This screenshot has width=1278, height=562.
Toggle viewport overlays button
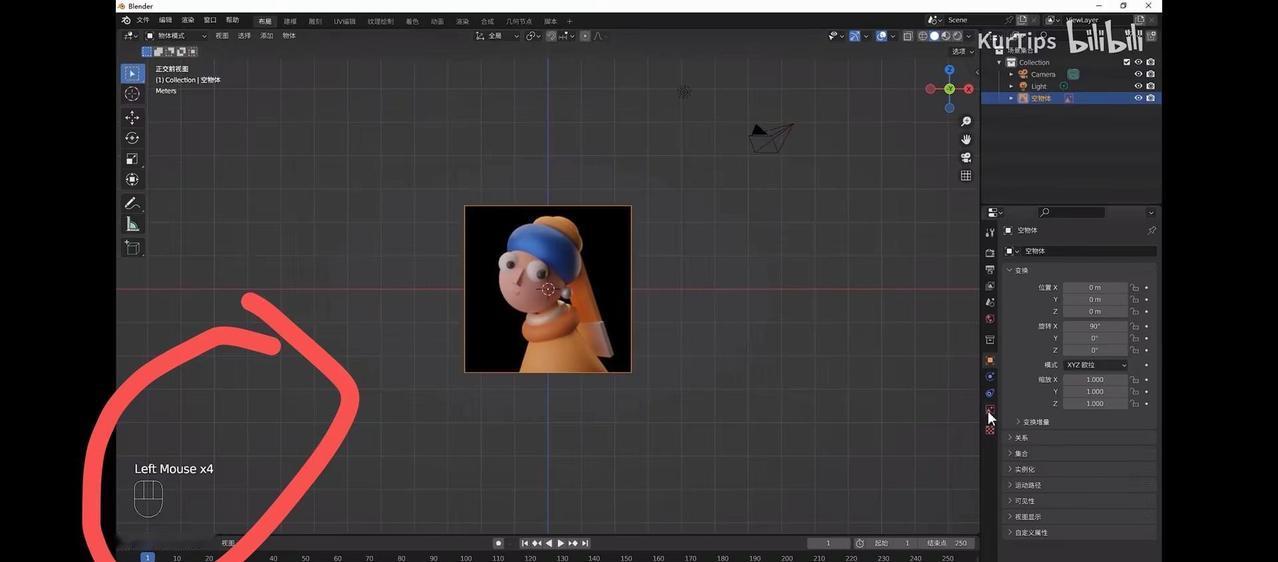(x=881, y=36)
